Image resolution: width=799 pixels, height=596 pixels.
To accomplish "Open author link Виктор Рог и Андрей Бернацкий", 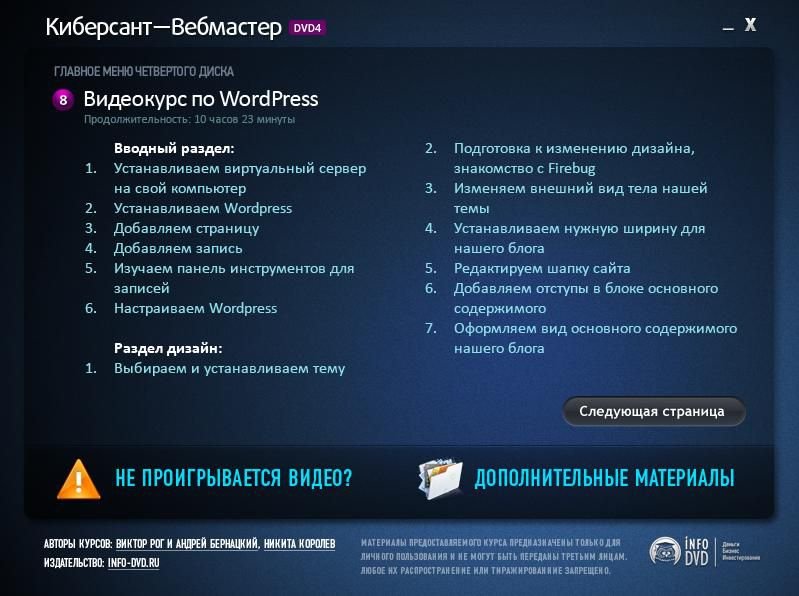I will [187, 544].
